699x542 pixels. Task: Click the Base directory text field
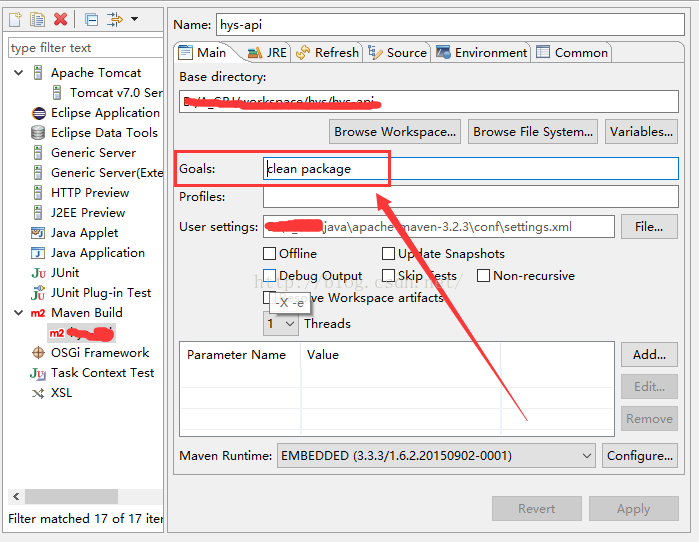pyautogui.click(x=429, y=101)
